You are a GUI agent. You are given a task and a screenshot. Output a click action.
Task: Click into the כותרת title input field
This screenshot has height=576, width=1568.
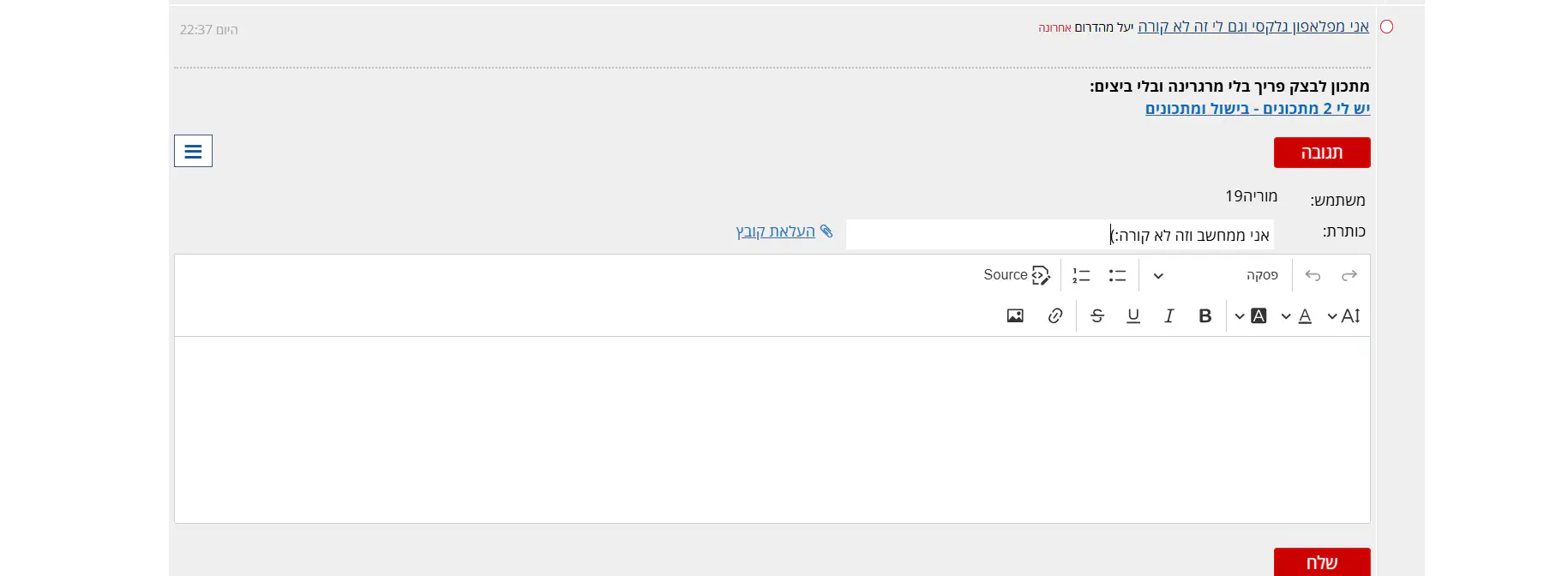[x=1059, y=235]
